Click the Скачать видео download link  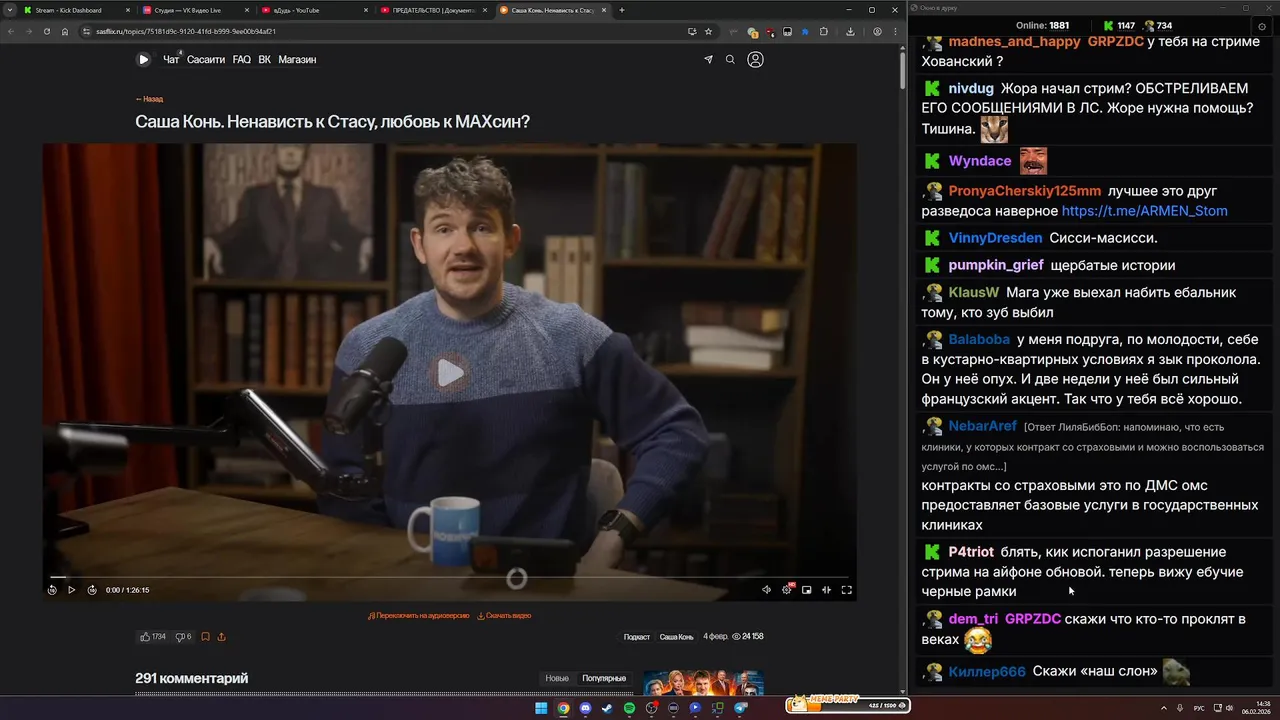coord(504,616)
